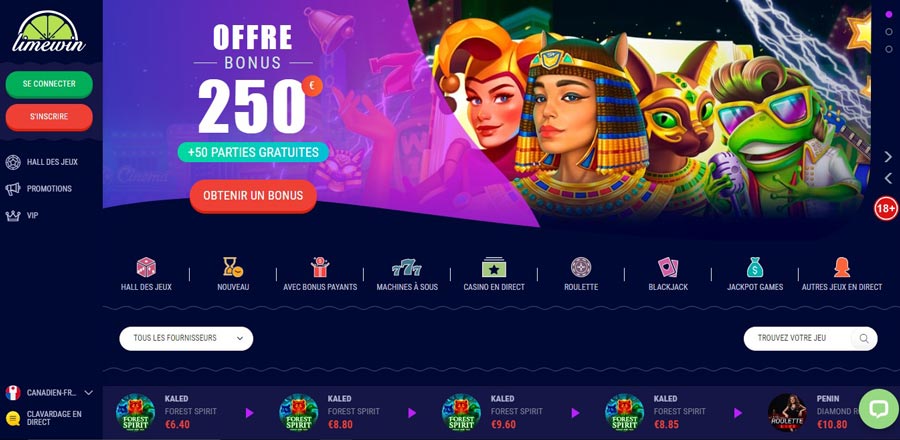900x440 pixels.
Task: Open the Blackjack cards category icon
Action: [668, 267]
